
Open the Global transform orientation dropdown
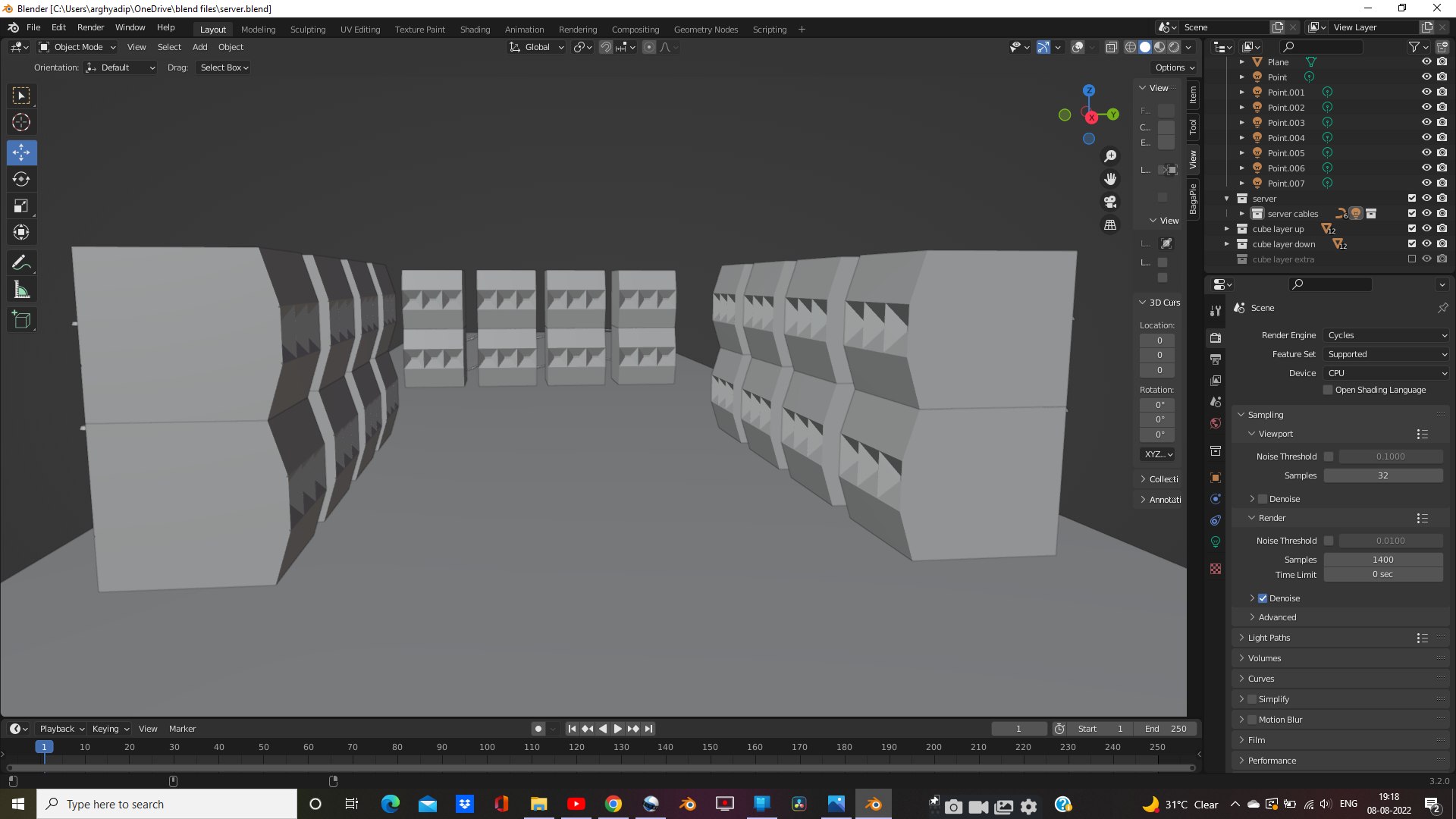coord(537,47)
